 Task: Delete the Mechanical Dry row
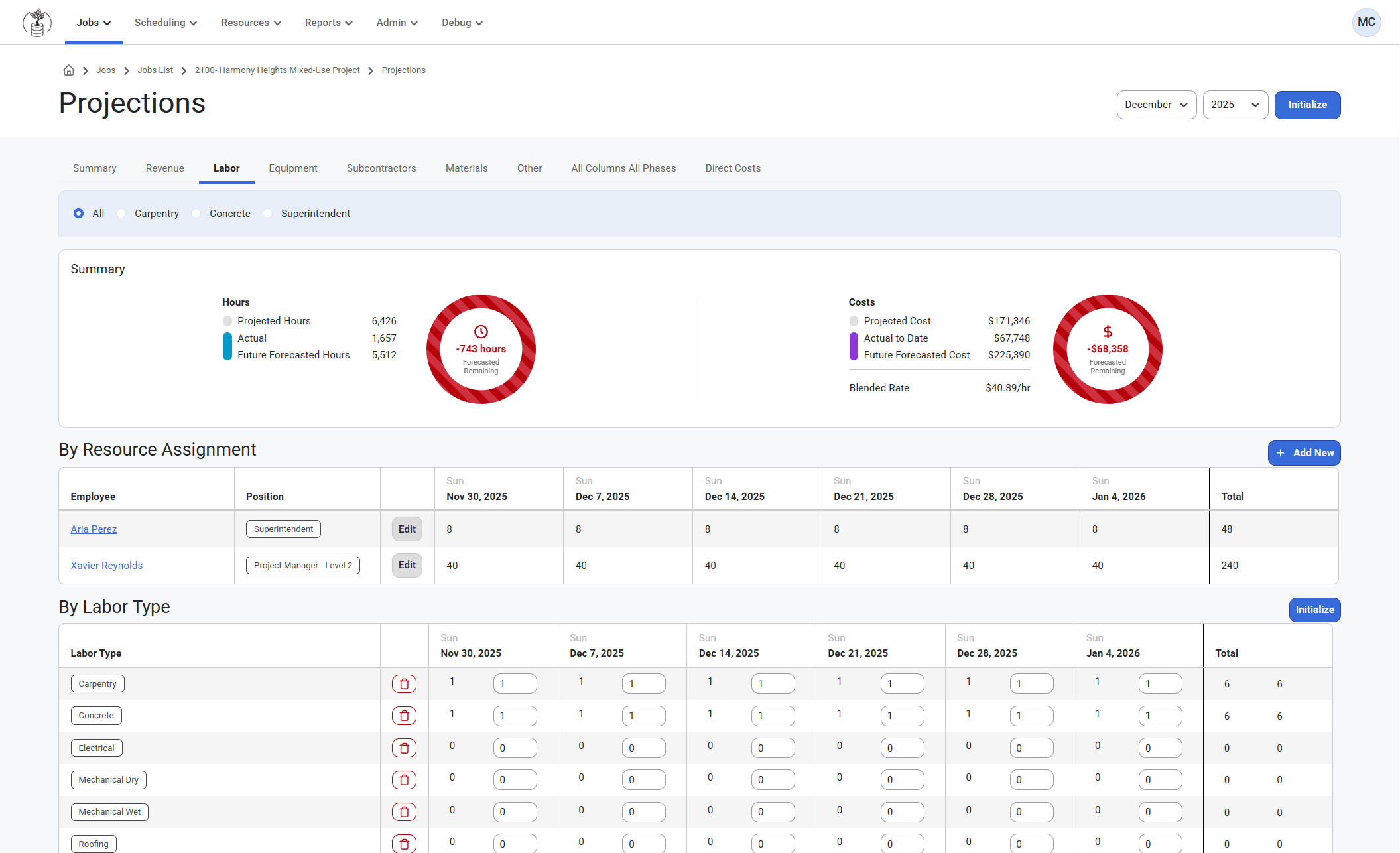[x=404, y=780]
